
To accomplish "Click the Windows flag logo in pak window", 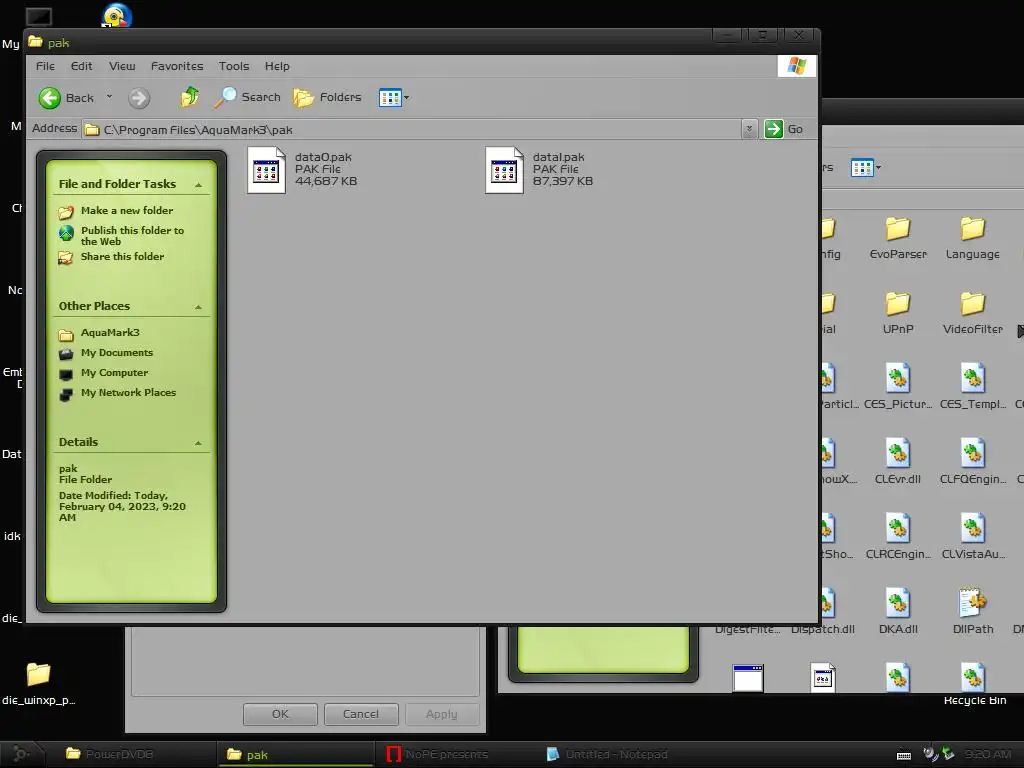I will tap(797, 66).
